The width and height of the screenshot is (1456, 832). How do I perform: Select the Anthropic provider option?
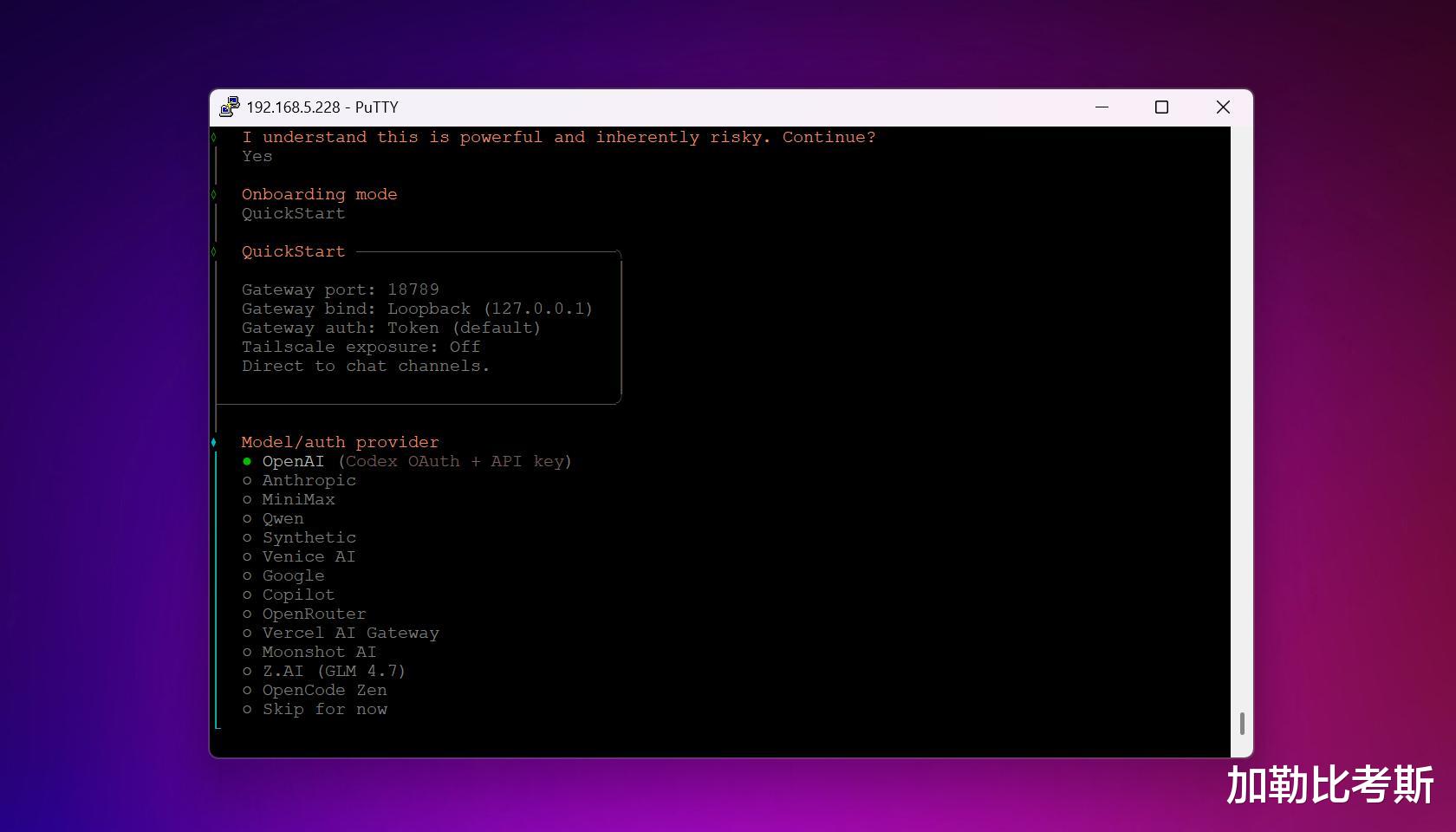[x=299, y=480]
